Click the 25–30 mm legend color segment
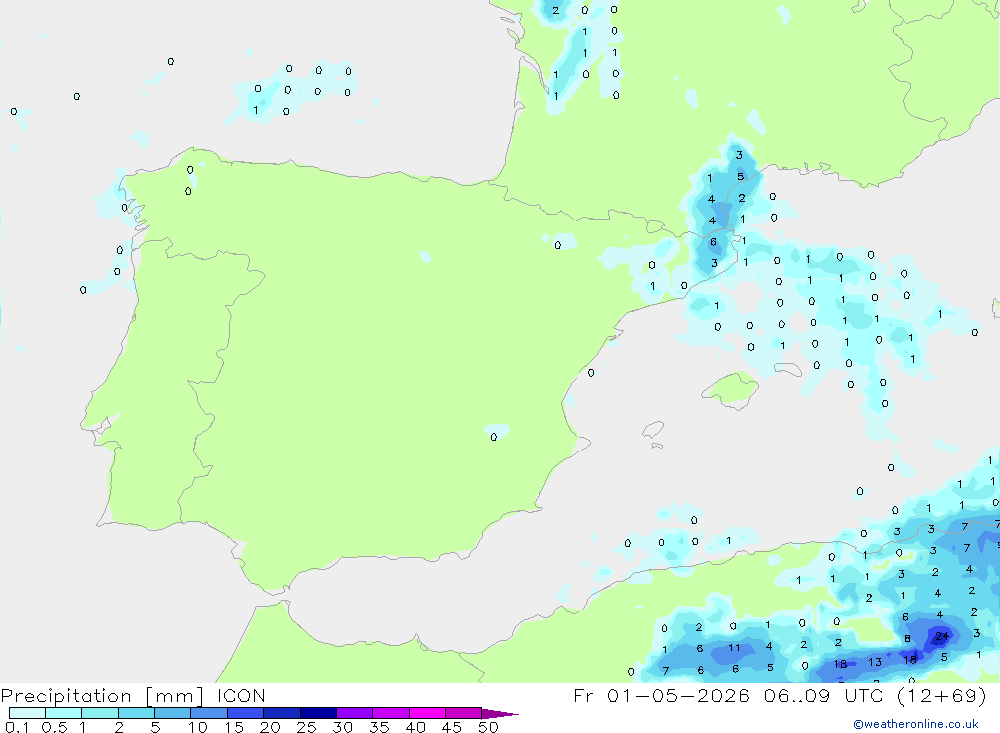The height and width of the screenshot is (733, 1000). click(318, 713)
